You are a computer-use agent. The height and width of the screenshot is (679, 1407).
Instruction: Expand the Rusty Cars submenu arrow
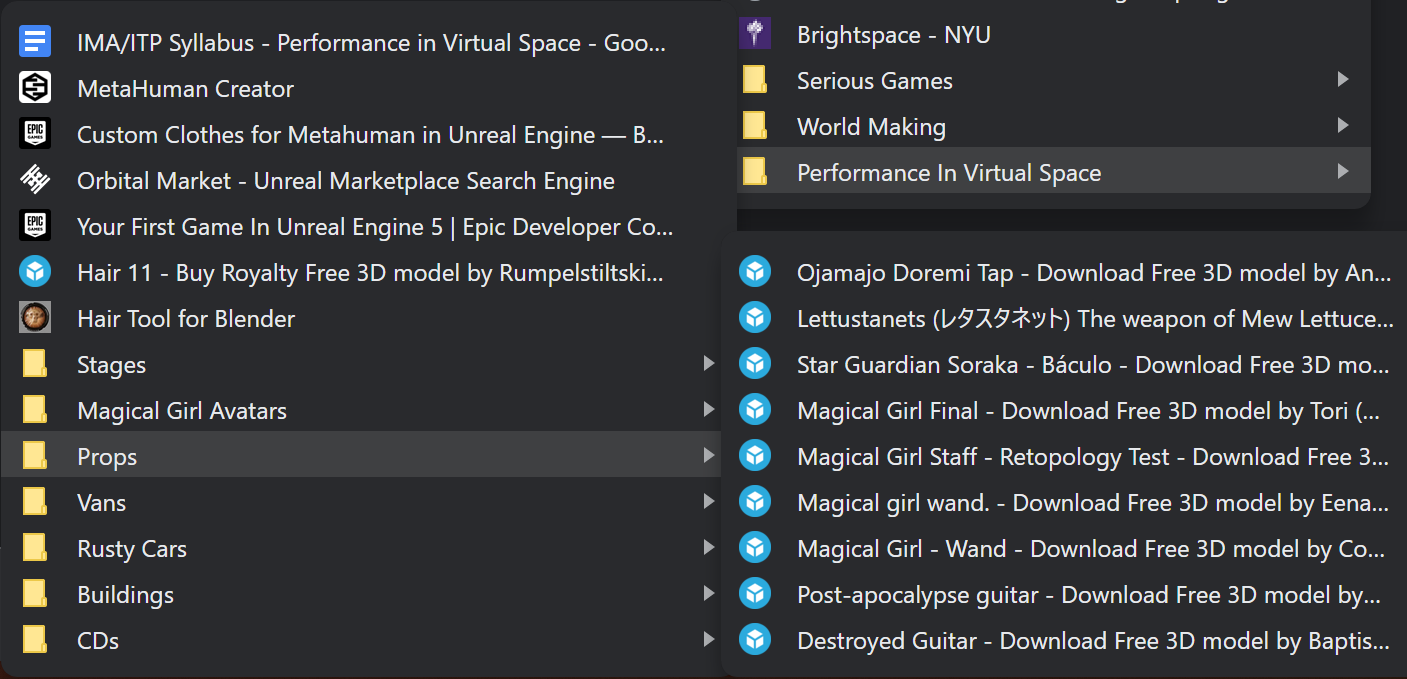pyautogui.click(x=709, y=548)
